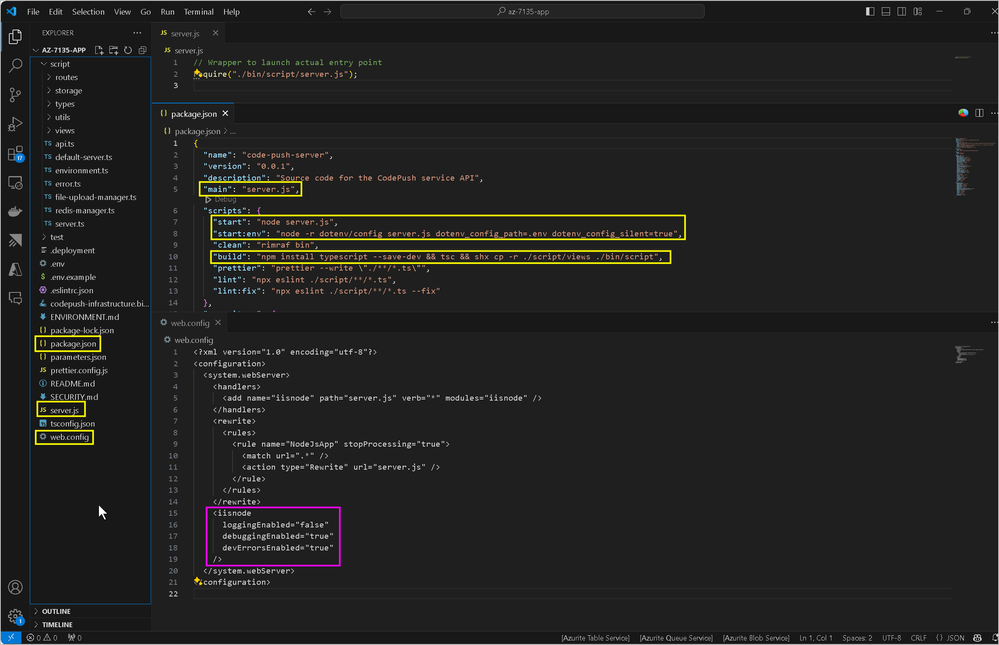Open Run and Debug view
This screenshot has width=999, height=645.
click(15, 124)
